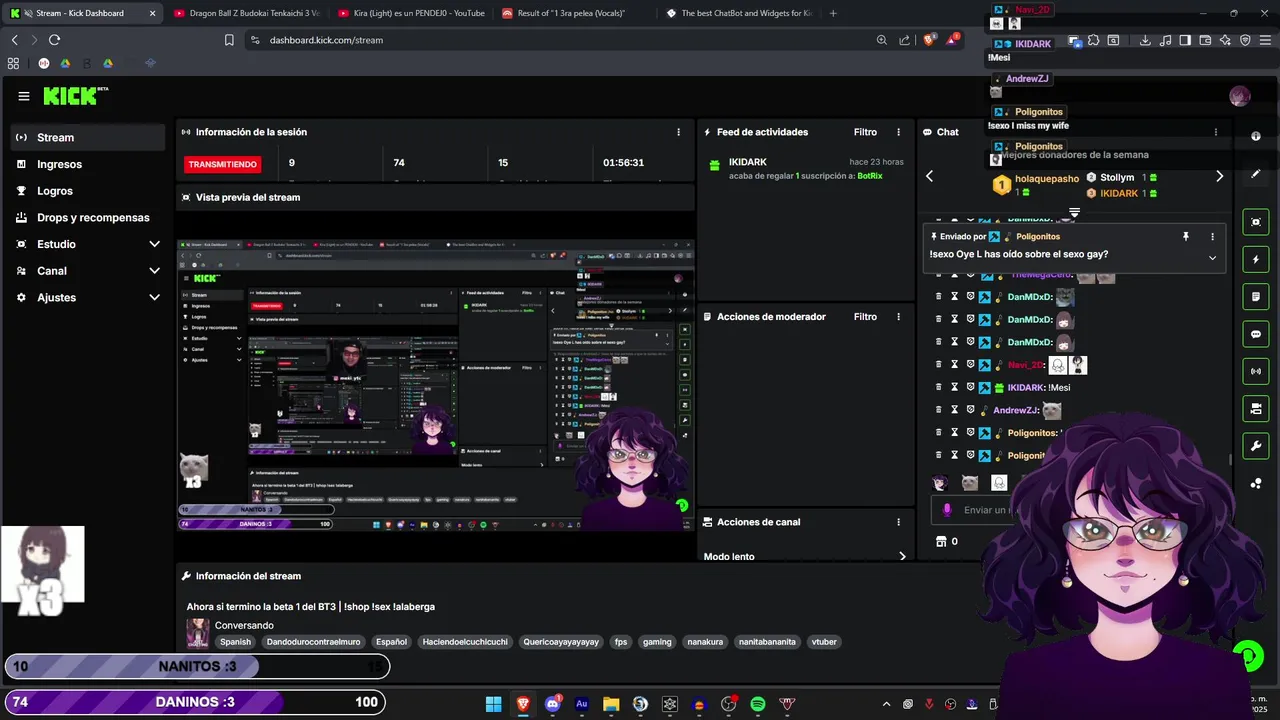Open Windows Start menu
Viewport: 1280px width, 720px height.
click(x=494, y=704)
